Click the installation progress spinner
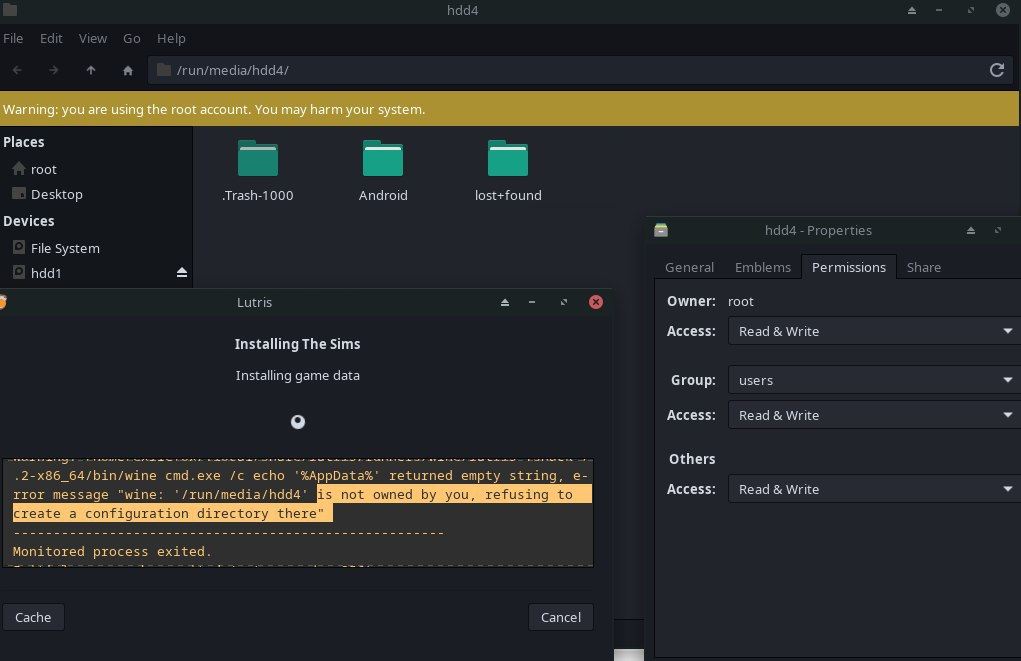 (297, 421)
